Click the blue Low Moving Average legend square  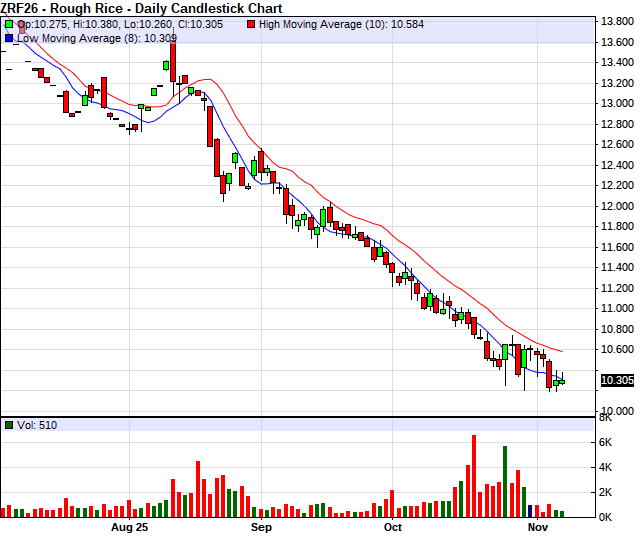(10, 37)
